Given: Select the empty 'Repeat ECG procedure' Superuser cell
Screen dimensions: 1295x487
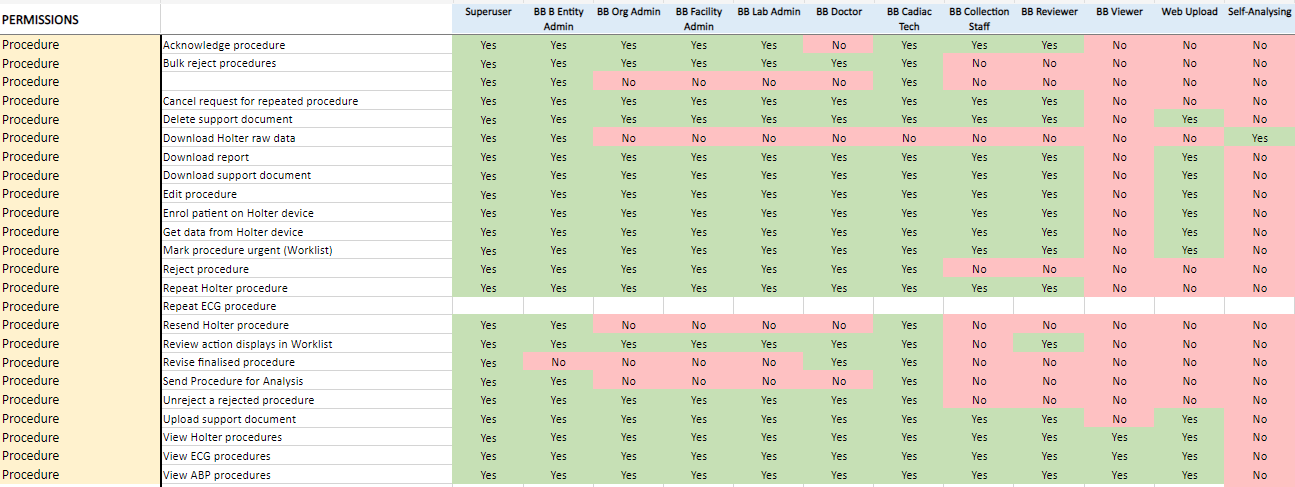Looking at the screenshot, I should click(488, 306).
